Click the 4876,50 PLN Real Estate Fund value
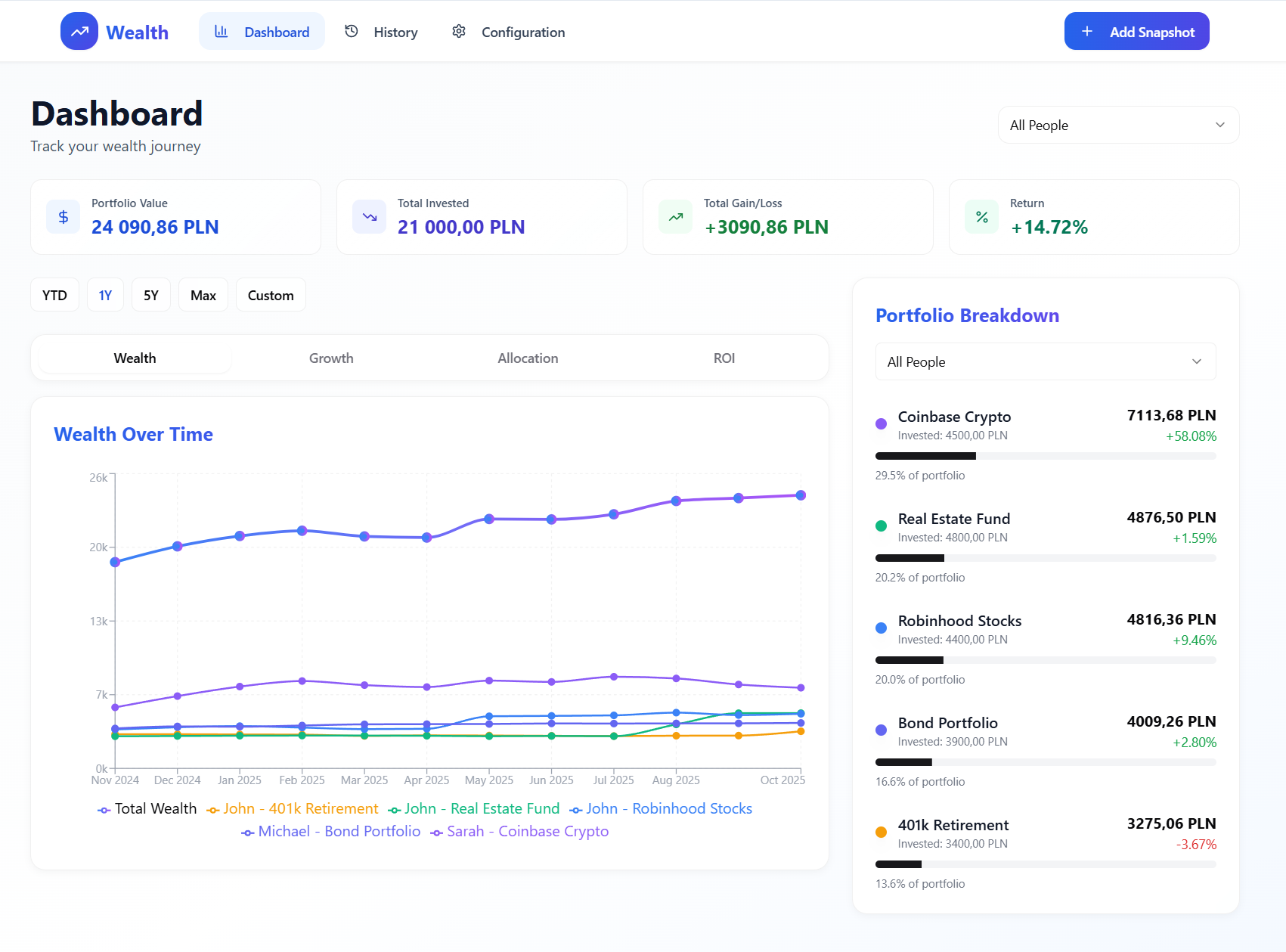The image size is (1286, 952). (1171, 517)
